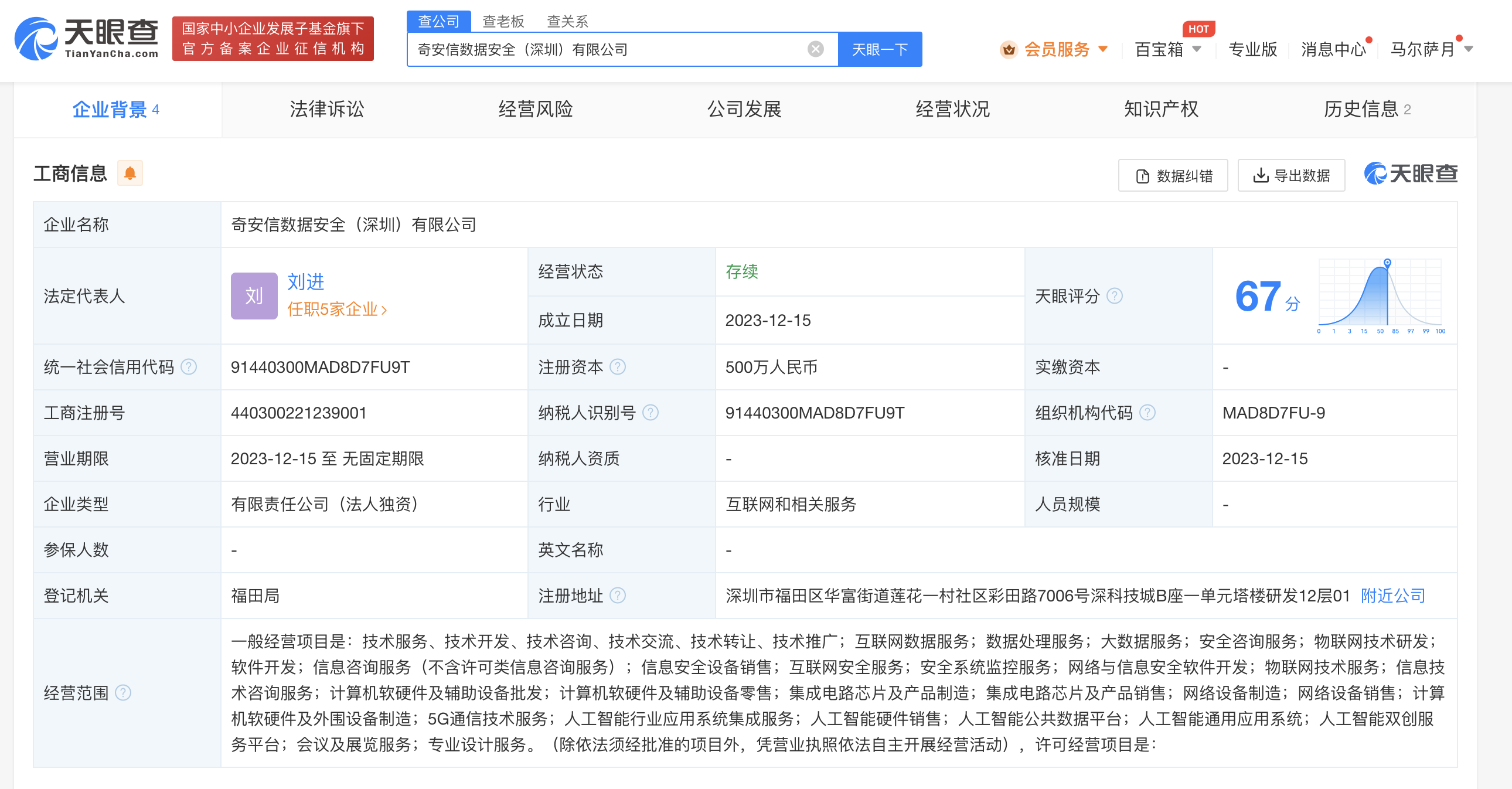Clear the search box text

(815, 49)
